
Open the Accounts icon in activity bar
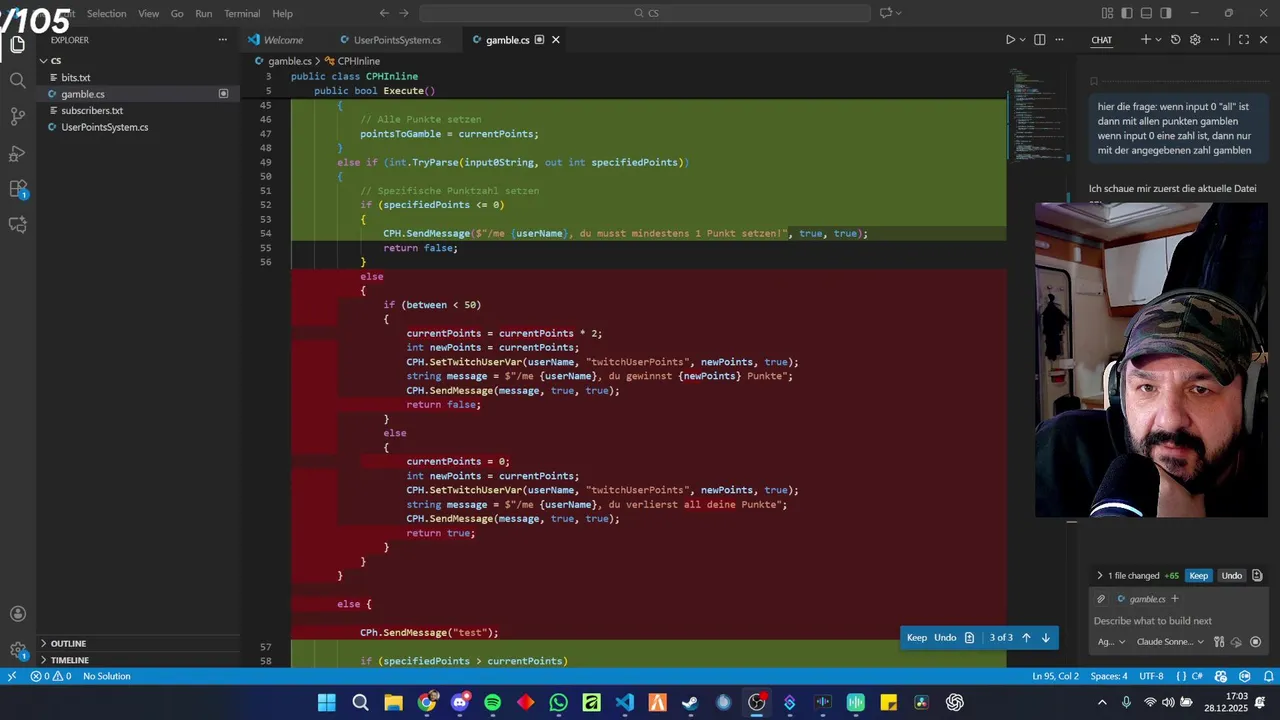pos(17,614)
